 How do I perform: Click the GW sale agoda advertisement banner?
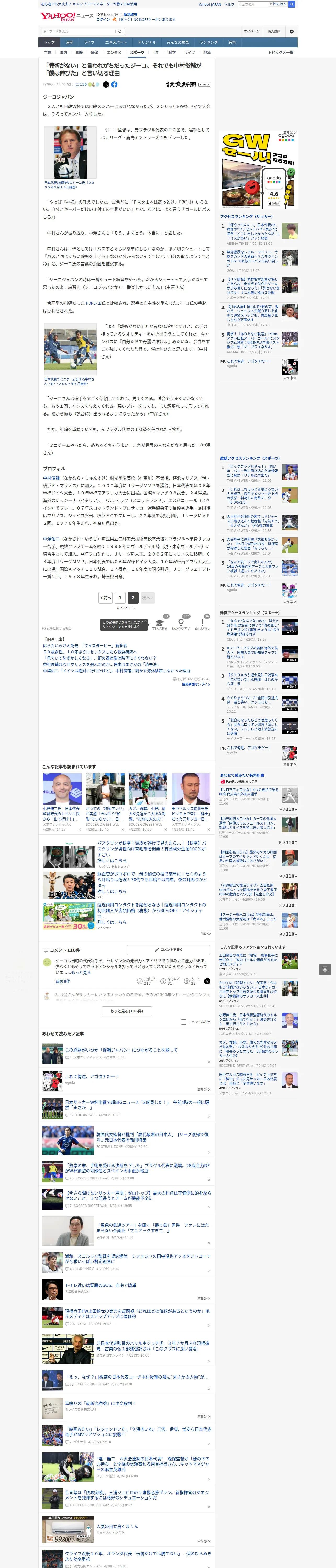coord(259,170)
